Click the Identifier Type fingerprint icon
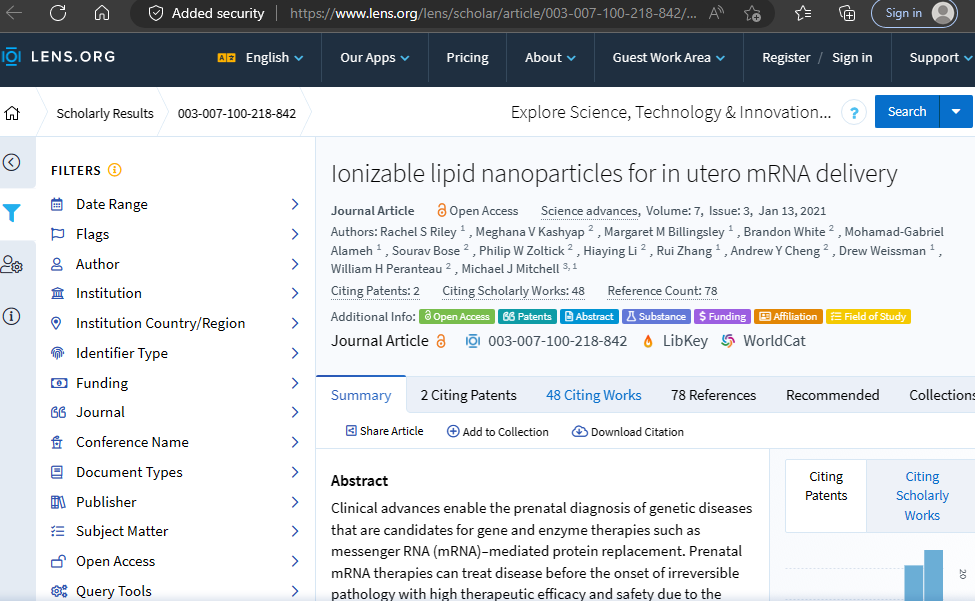975x609 pixels. [x=57, y=353]
